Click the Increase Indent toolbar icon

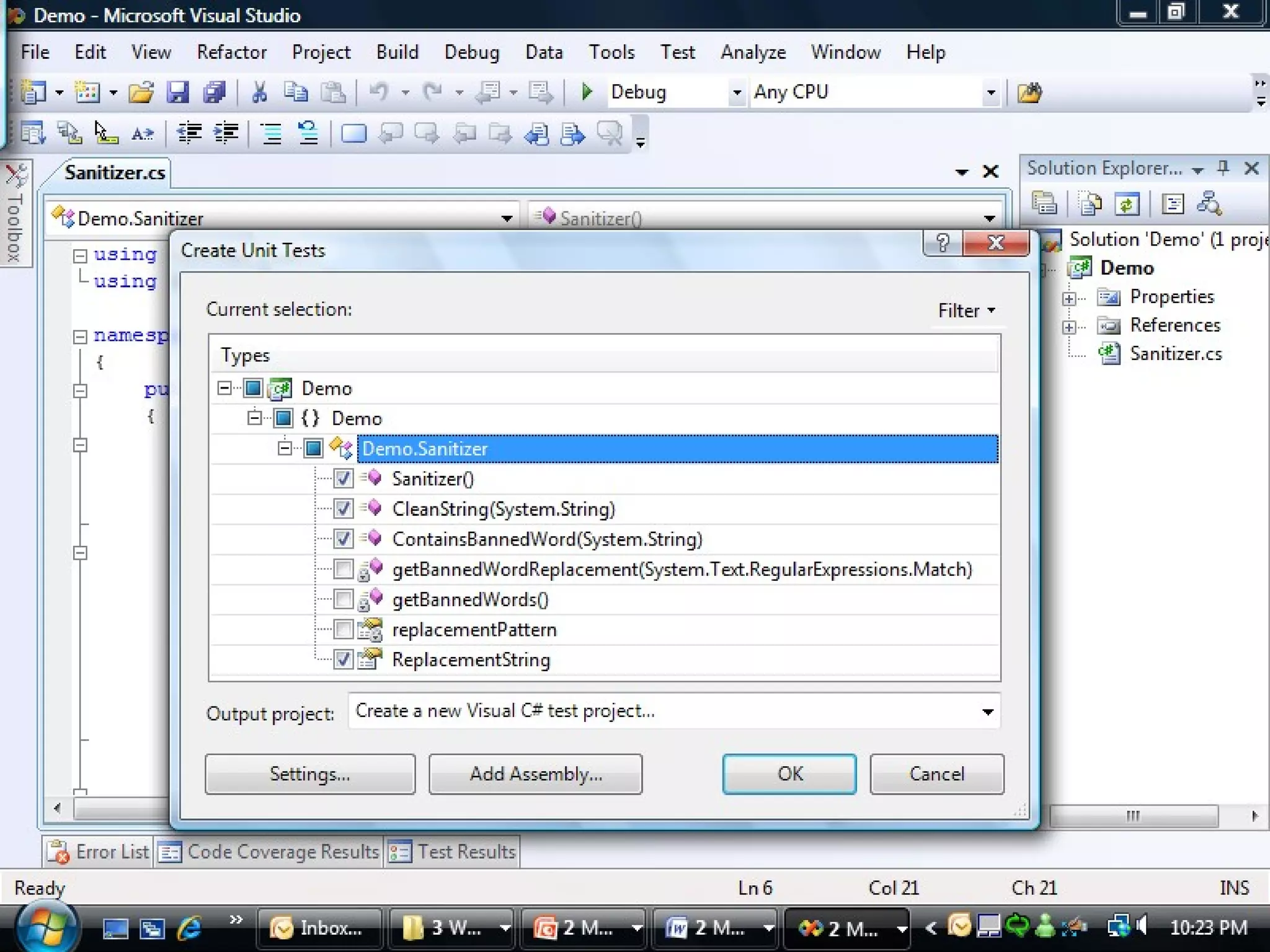[x=226, y=133]
